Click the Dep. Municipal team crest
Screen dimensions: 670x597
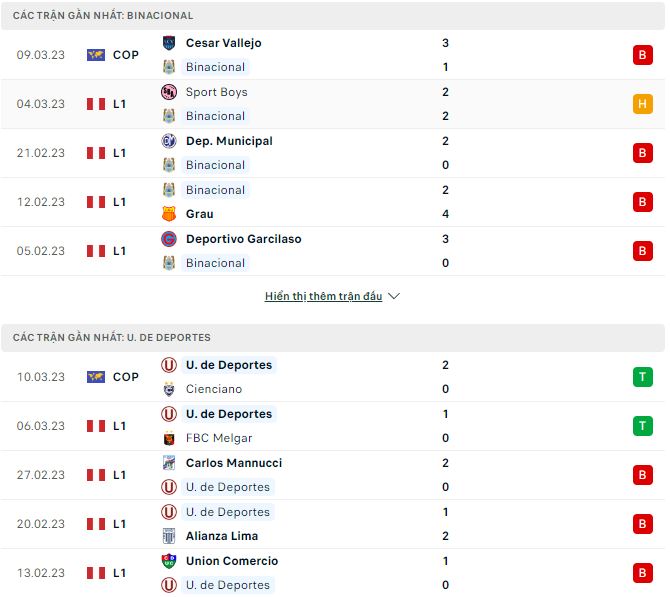pyautogui.click(x=169, y=141)
